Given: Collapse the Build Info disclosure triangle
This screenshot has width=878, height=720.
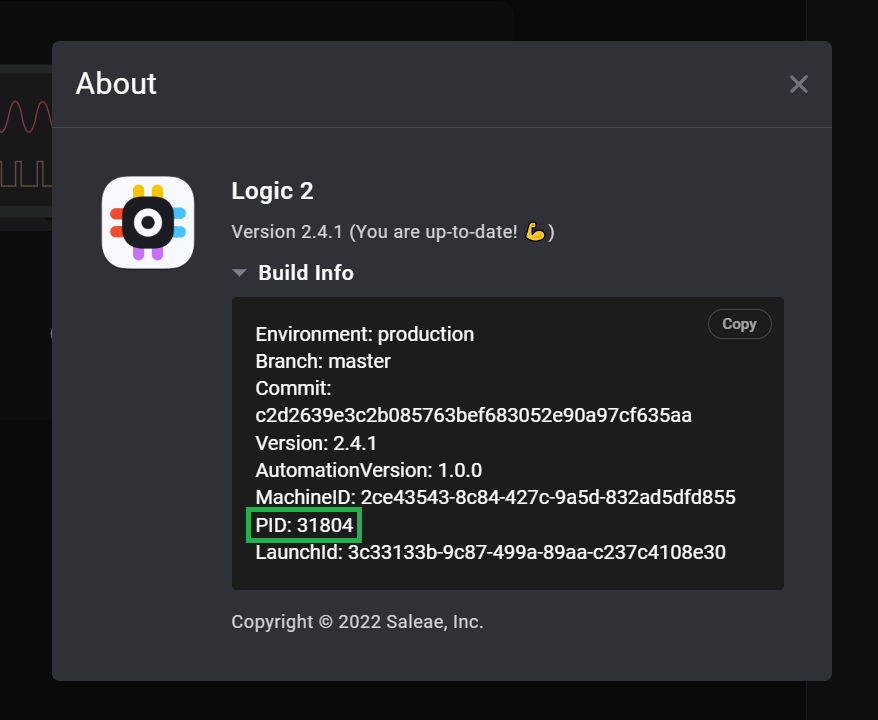Looking at the screenshot, I should click(x=239, y=273).
